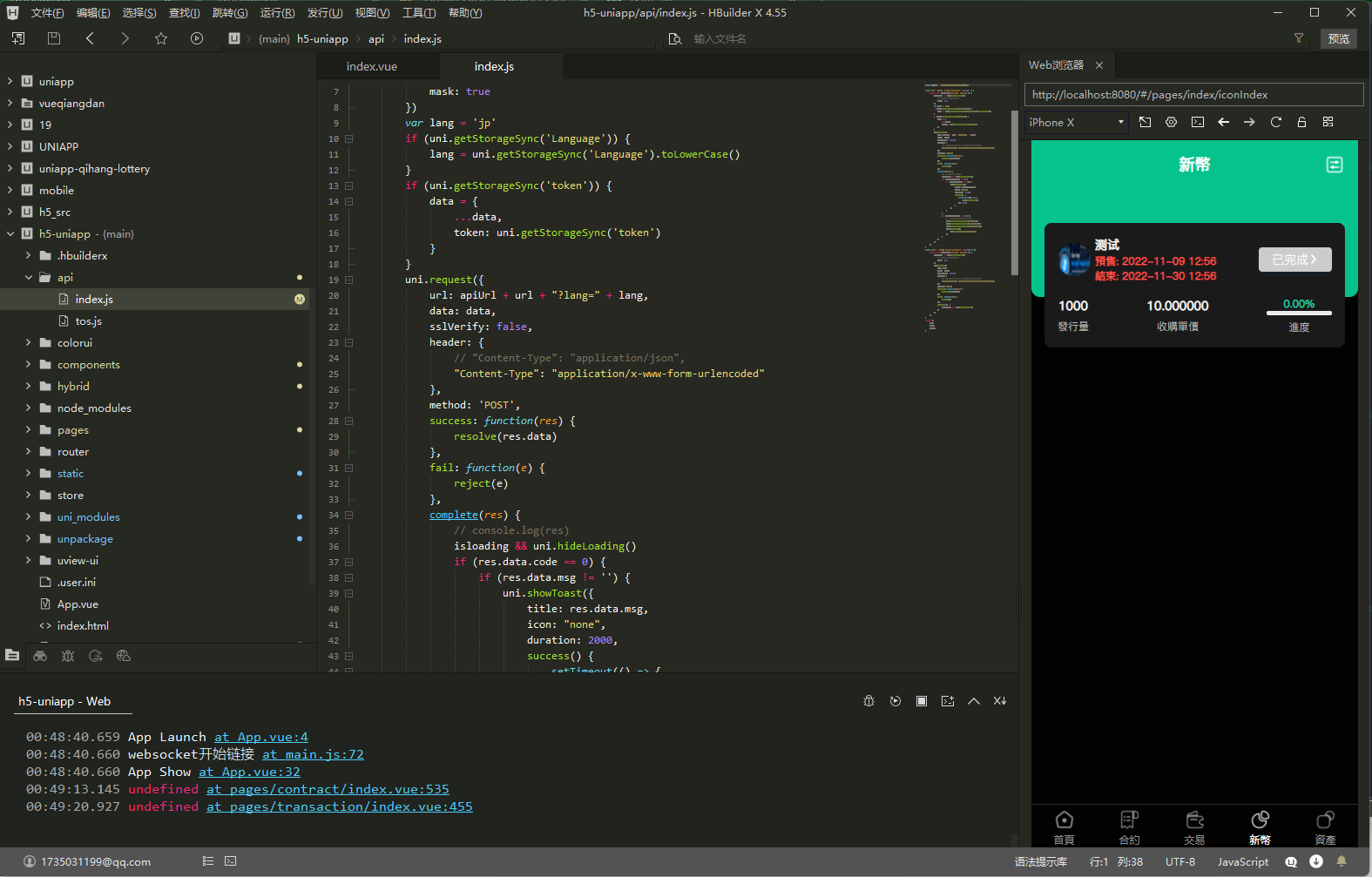This screenshot has width=1372, height=877.
Task: Open link at pages/transaction/index.vue:455
Action: point(340,806)
